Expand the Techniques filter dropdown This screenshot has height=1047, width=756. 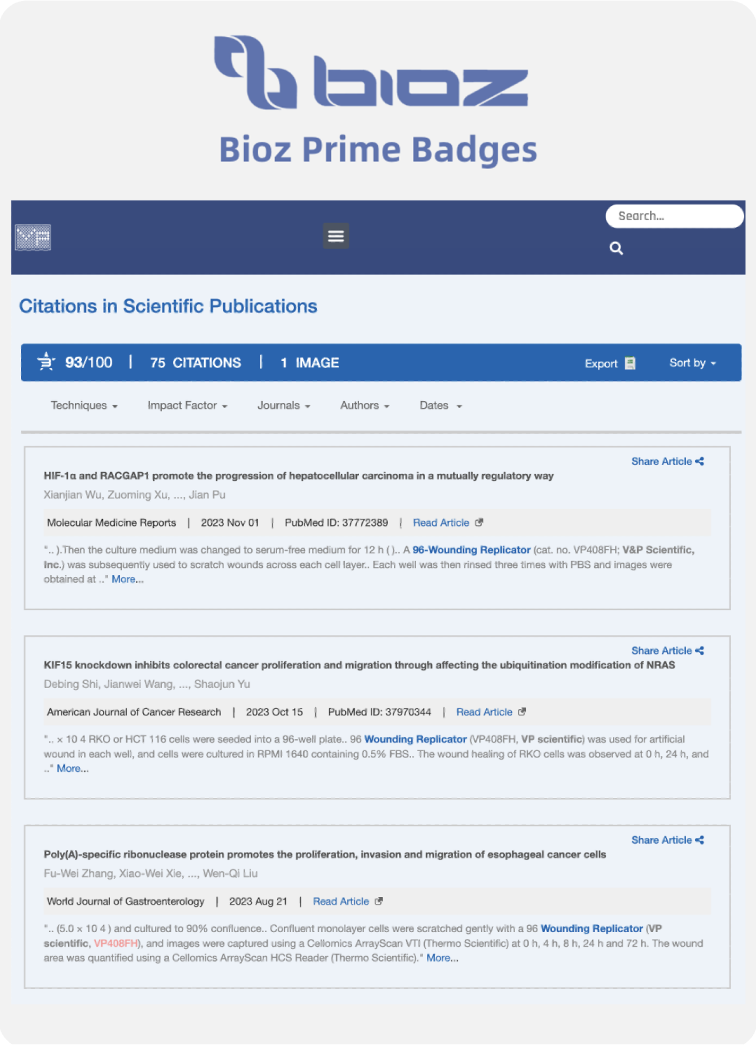pyautogui.click(x=84, y=406)
